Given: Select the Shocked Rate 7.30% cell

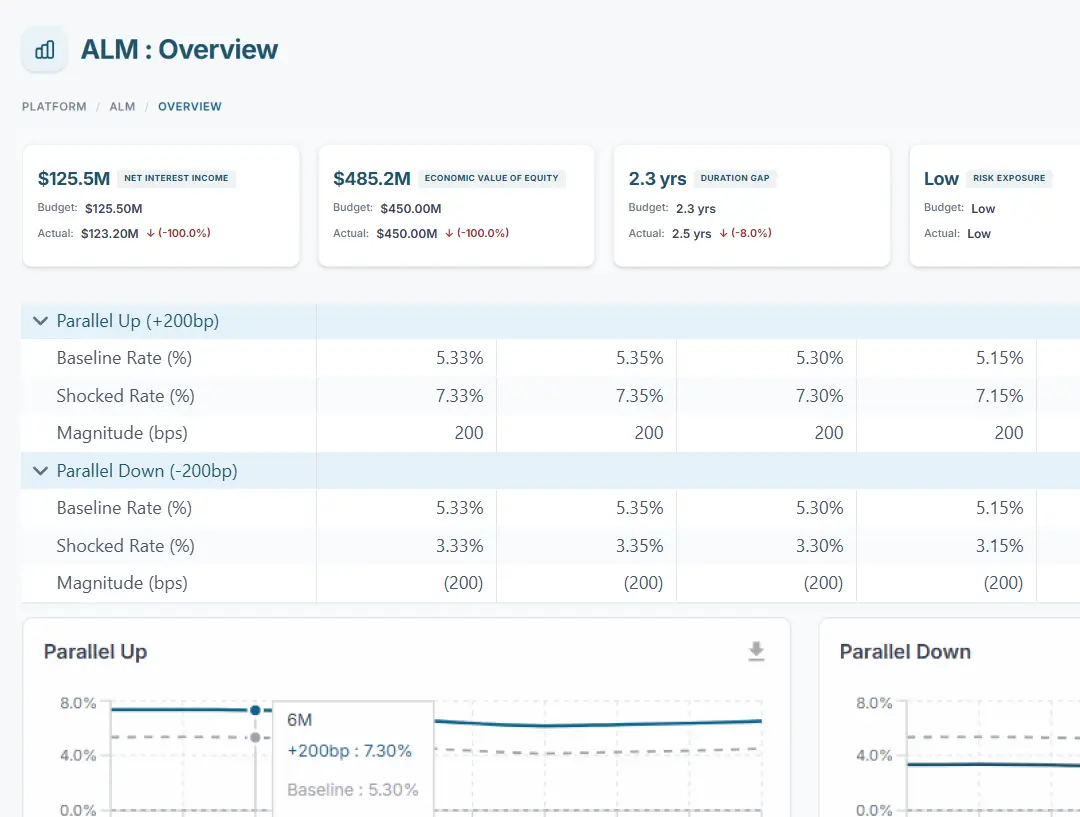Looking at the screenshot, I should pyautogui.click(x=767, y=396).
